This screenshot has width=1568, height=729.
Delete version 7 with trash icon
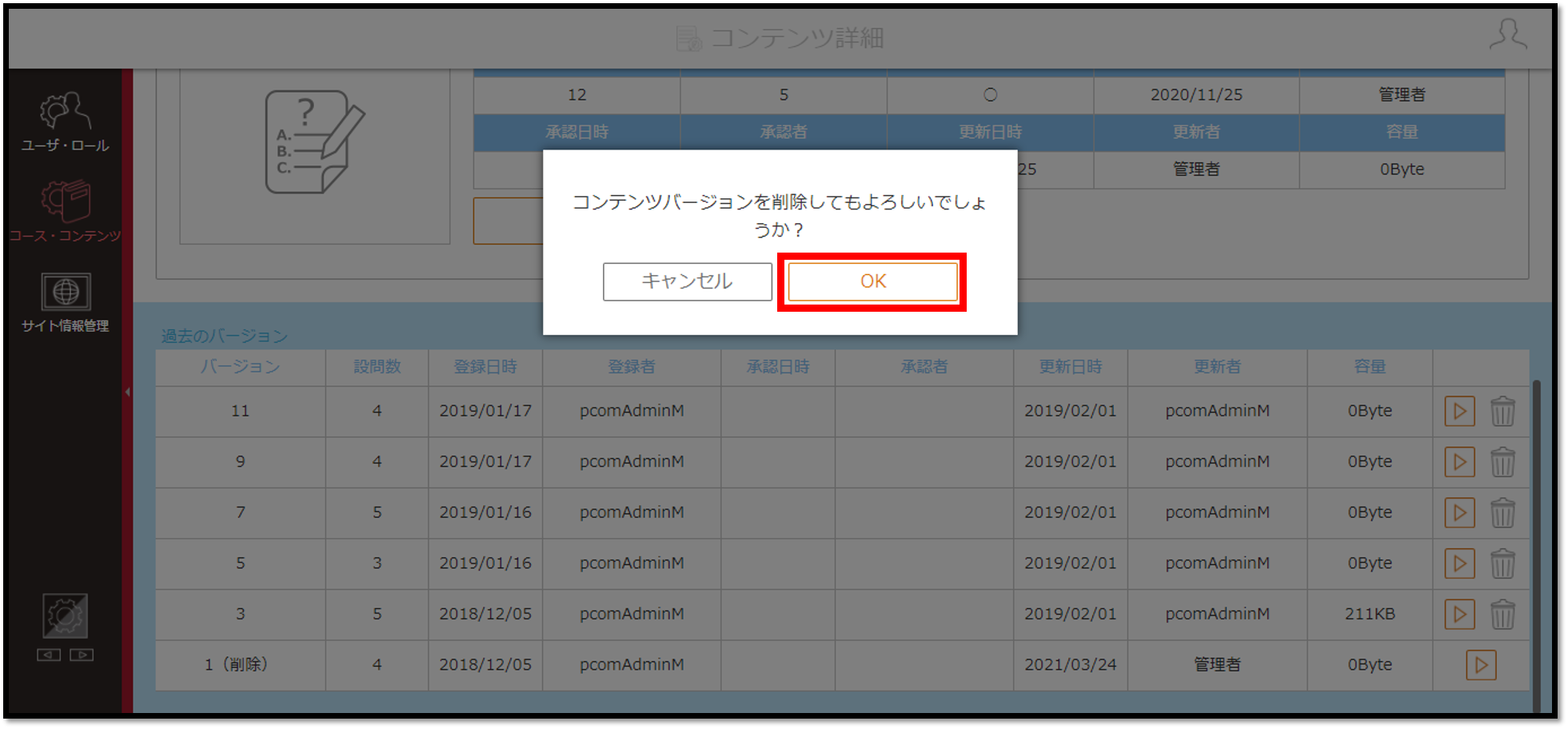coord(1502,512)
